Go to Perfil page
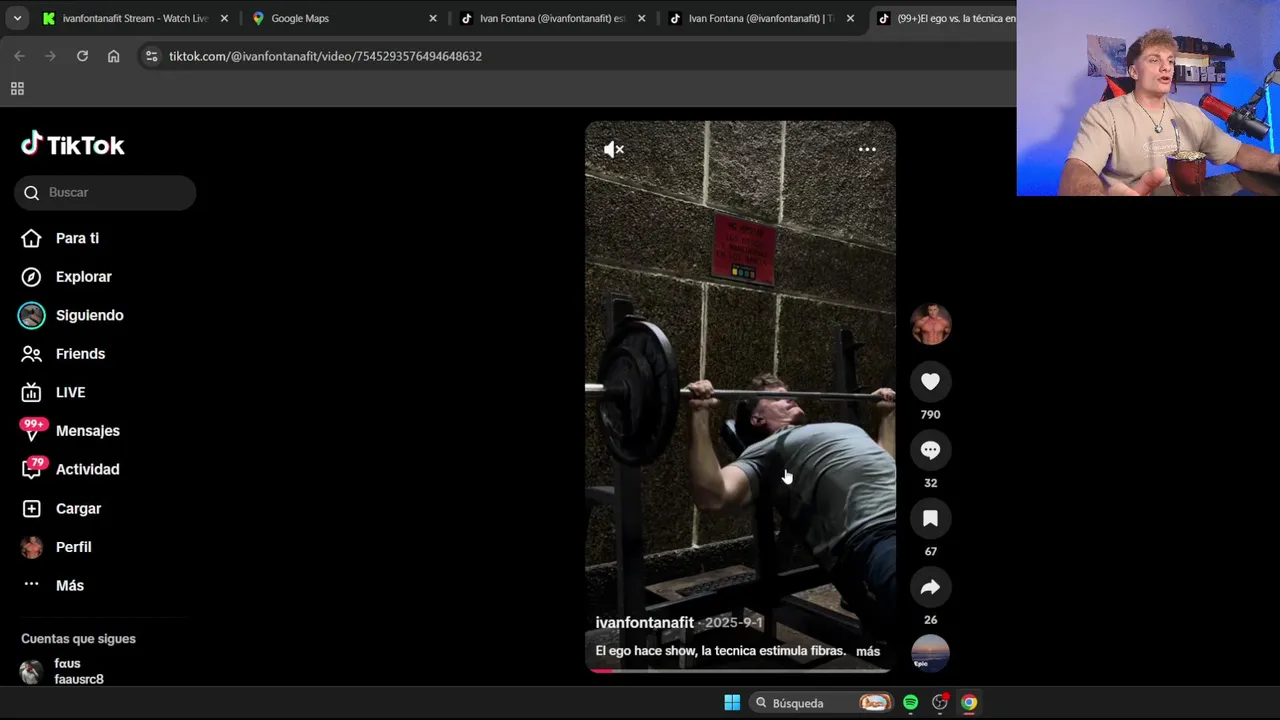 (73, 547)
